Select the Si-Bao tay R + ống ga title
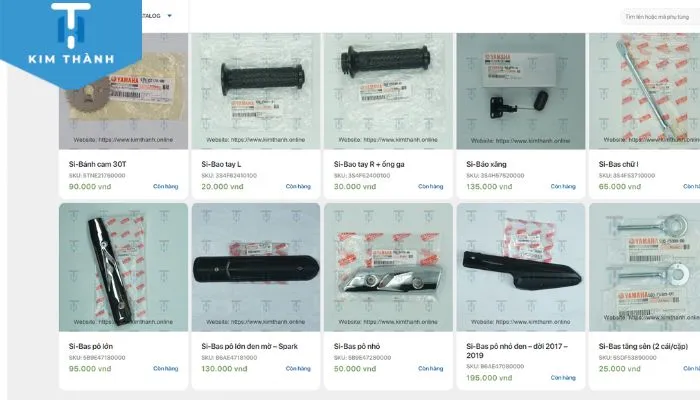 (x=369, y=164)
